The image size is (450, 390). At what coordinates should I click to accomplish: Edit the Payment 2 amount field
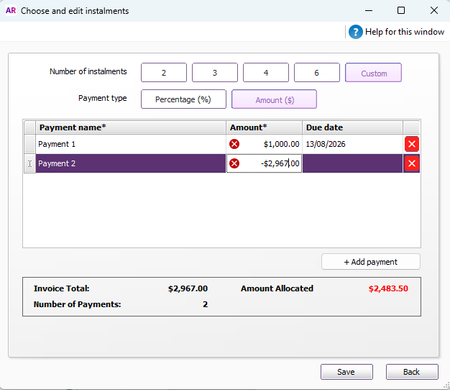click(x=264, y=163)
